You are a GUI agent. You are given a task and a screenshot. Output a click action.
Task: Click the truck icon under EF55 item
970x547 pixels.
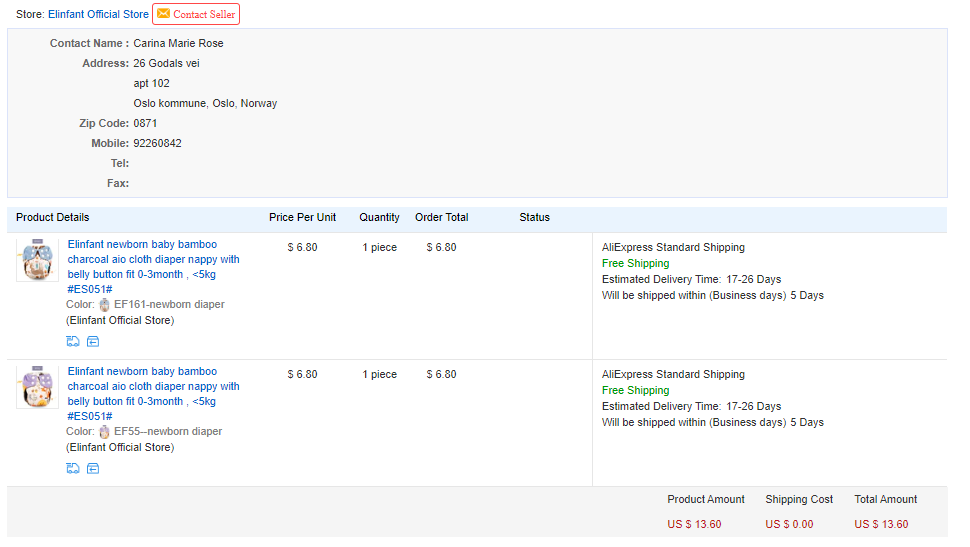coord(73,468)
